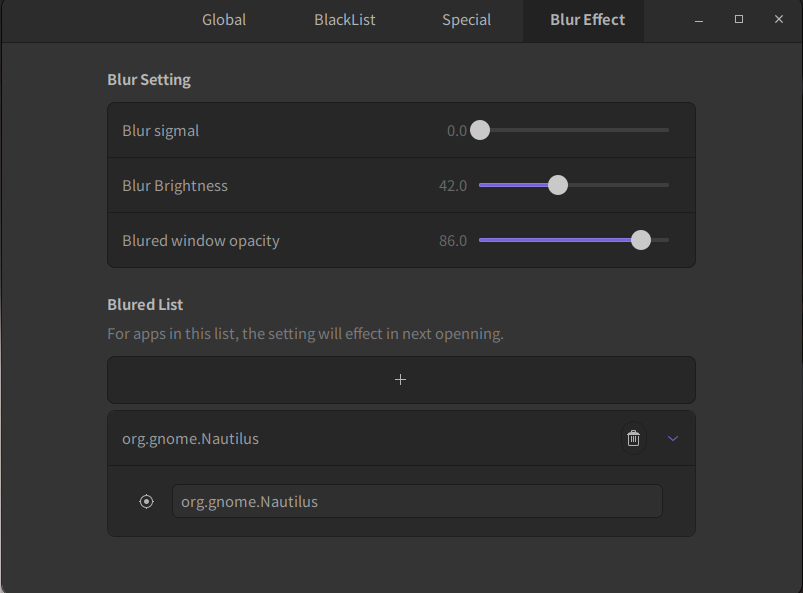Maximize the settings window
Image resolution: width=803 pixels, height=593 pixels.
tap(739, 20)
